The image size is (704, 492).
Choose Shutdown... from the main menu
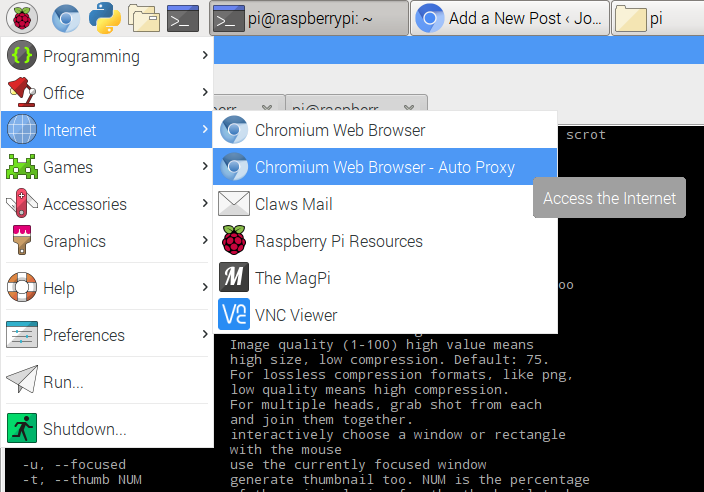[107, 428]
